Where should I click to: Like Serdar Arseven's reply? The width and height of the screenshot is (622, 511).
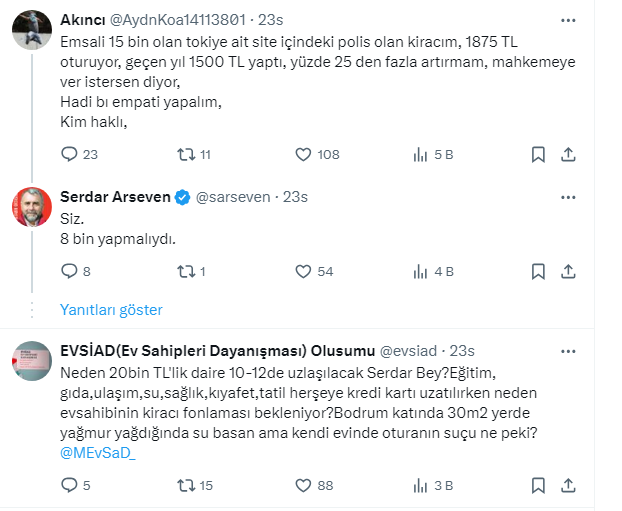coord(304,271)
